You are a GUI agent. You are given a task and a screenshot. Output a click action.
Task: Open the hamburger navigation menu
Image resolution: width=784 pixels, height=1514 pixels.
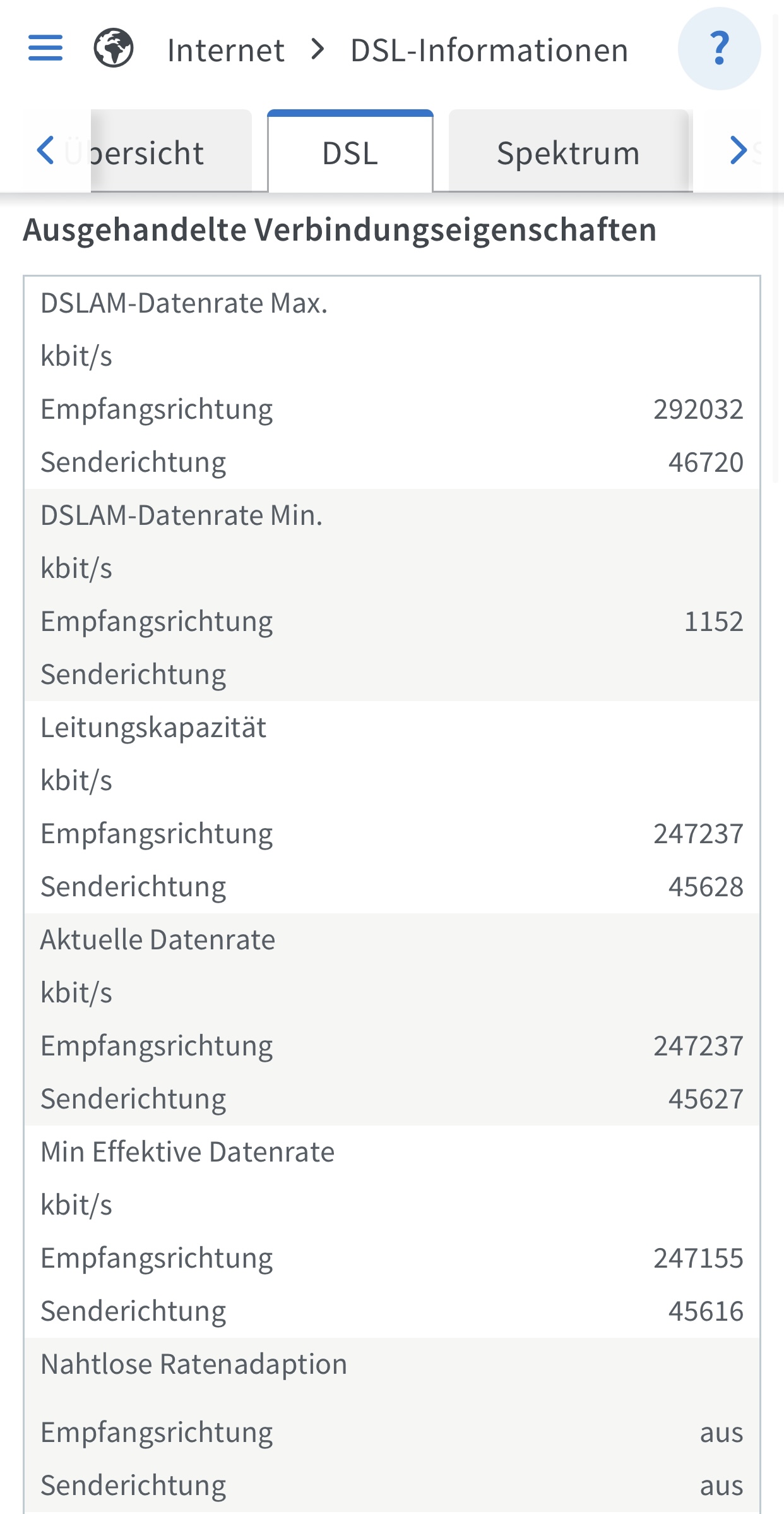[45, 49]
